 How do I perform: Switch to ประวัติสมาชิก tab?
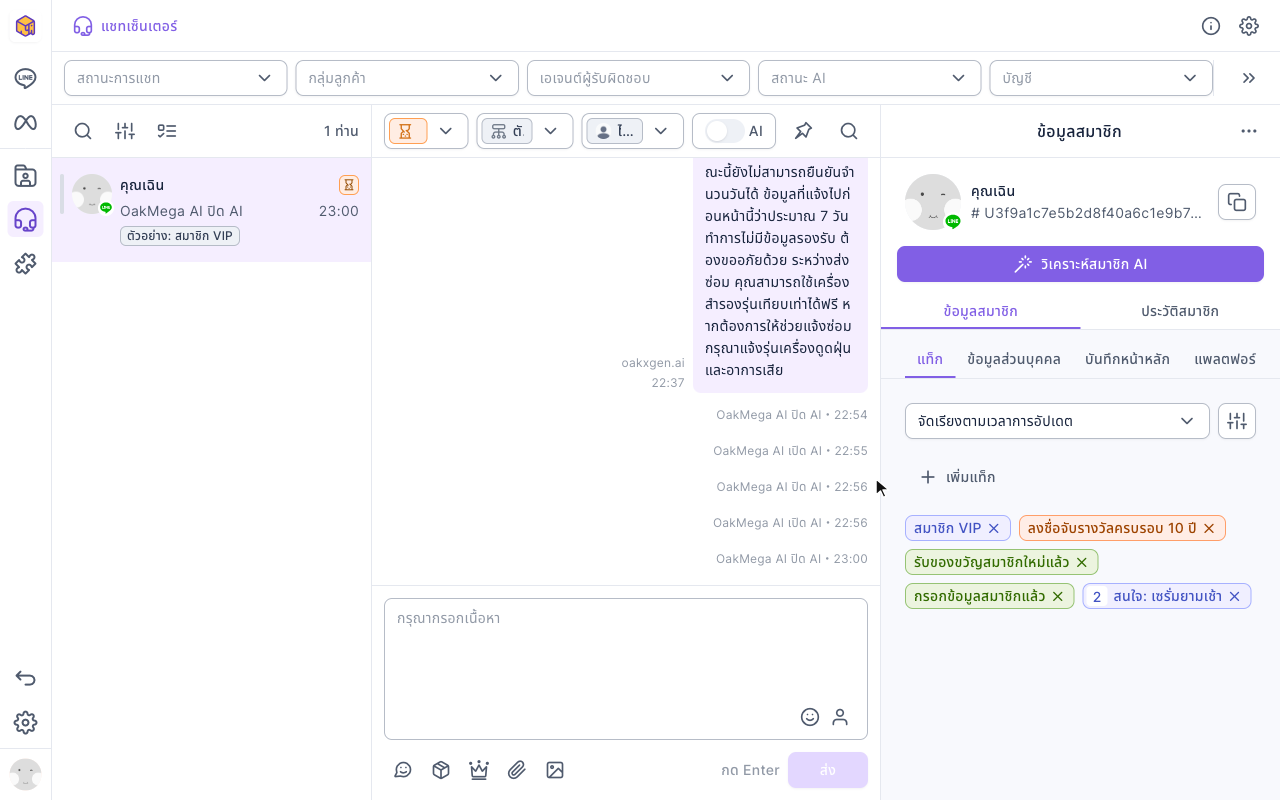point(1180,311)
